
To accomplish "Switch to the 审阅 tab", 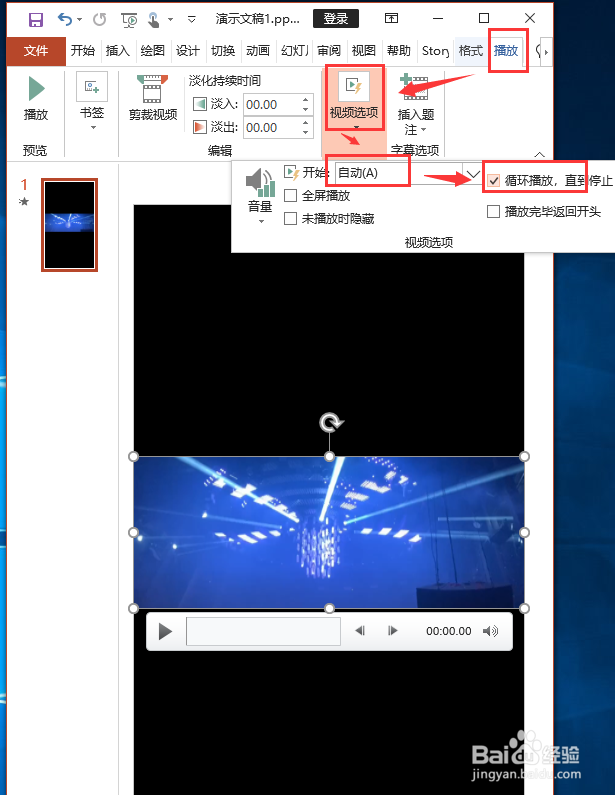I will [329, 51].
